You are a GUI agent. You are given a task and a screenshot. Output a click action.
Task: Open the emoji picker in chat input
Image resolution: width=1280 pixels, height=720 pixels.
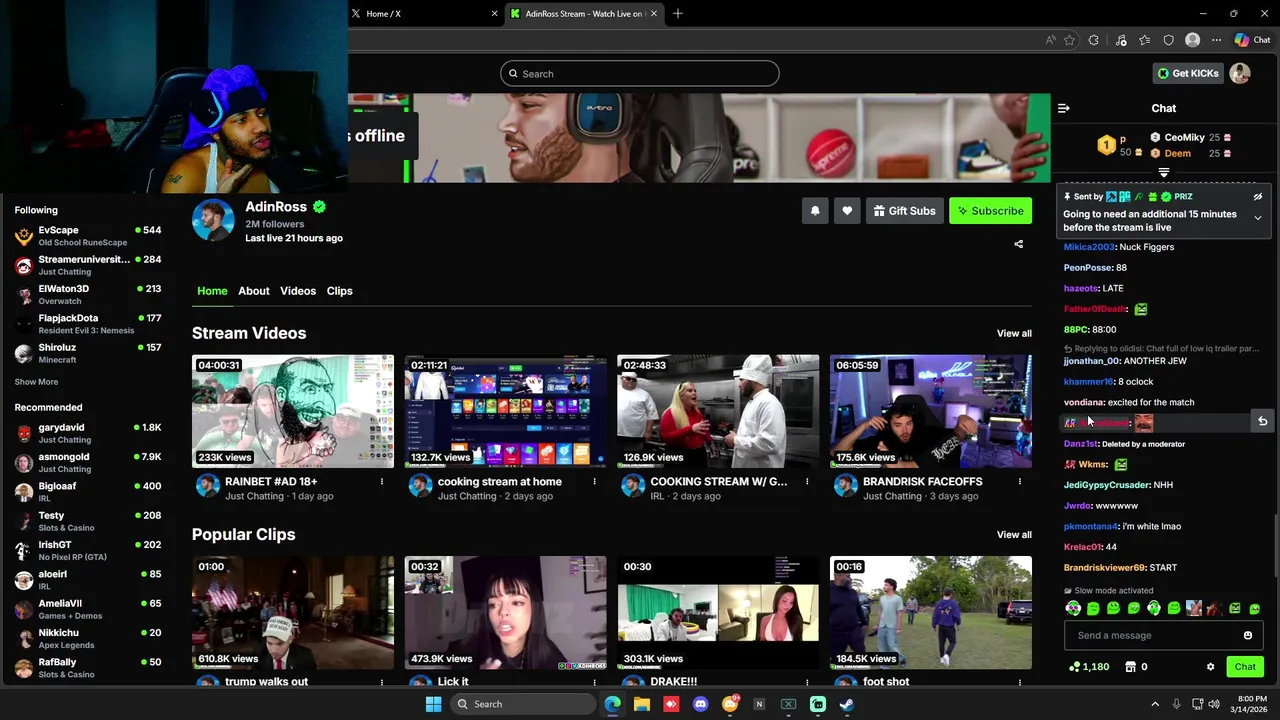point(1247,636)
